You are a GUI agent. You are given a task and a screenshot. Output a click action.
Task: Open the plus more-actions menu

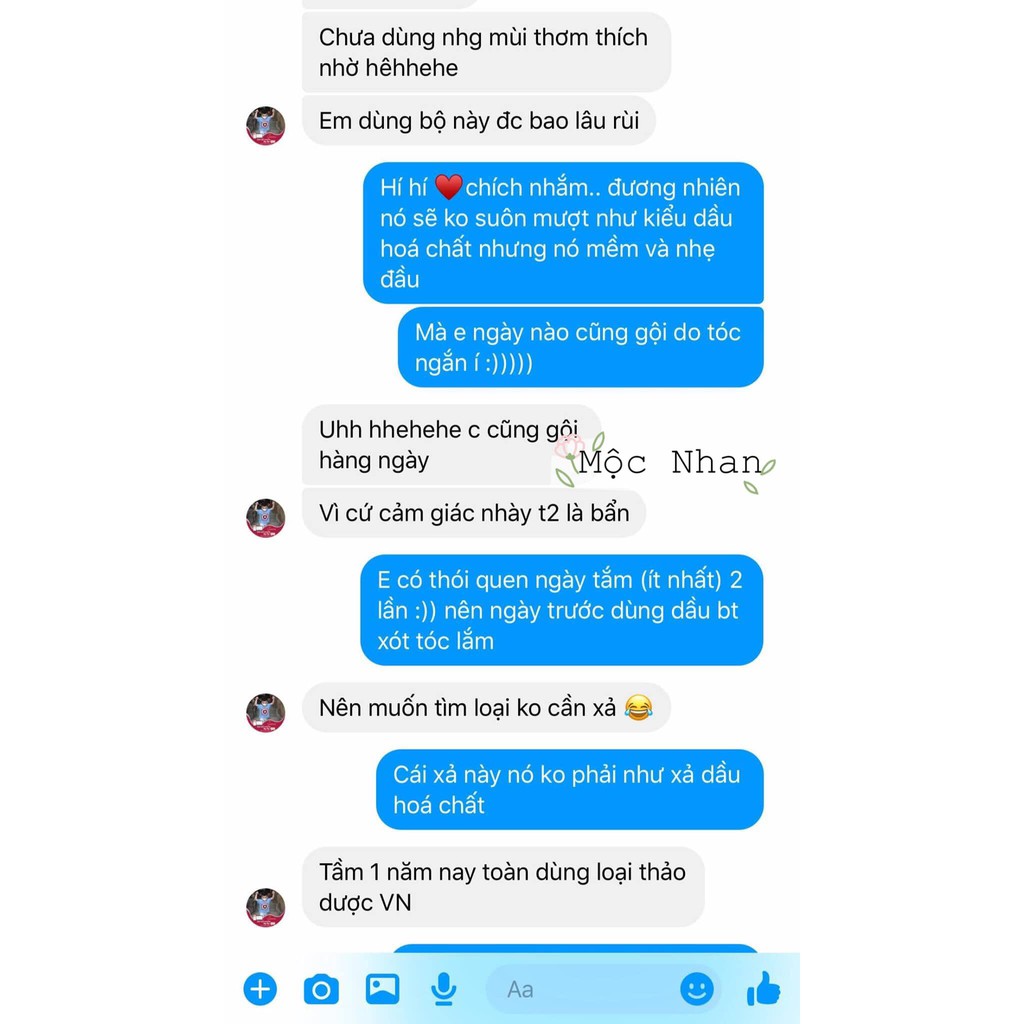(260, 989)
